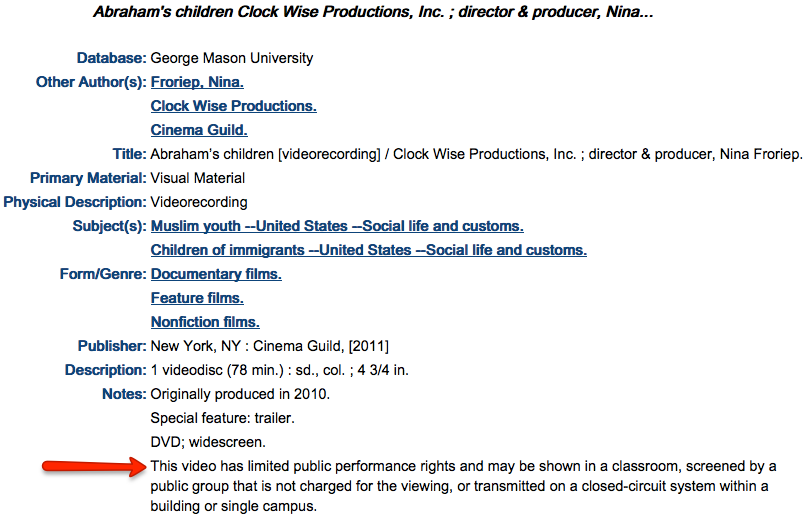This screenshot has width=803, height=515.
Task: Follow the Children of immigrants subject link
Action: pos(369,250)
